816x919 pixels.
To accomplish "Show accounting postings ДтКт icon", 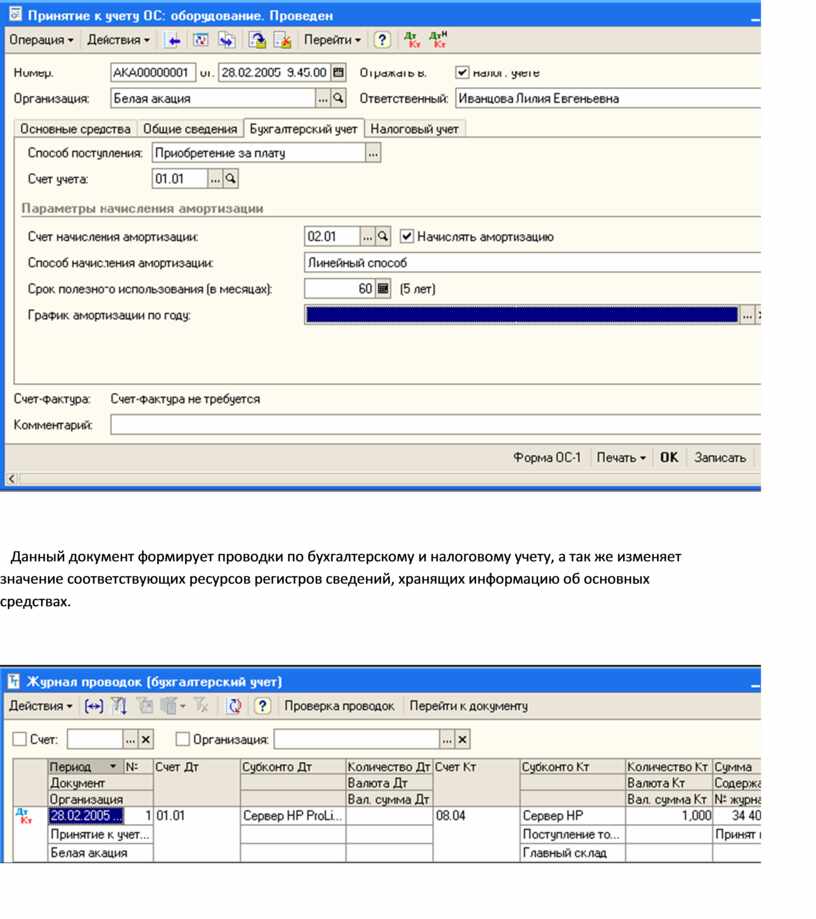I will (x=413, y=40).
